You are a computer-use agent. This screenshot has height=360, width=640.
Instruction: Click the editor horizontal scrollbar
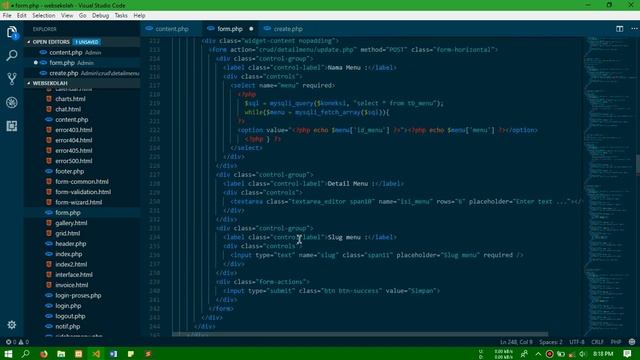[360, 334]
